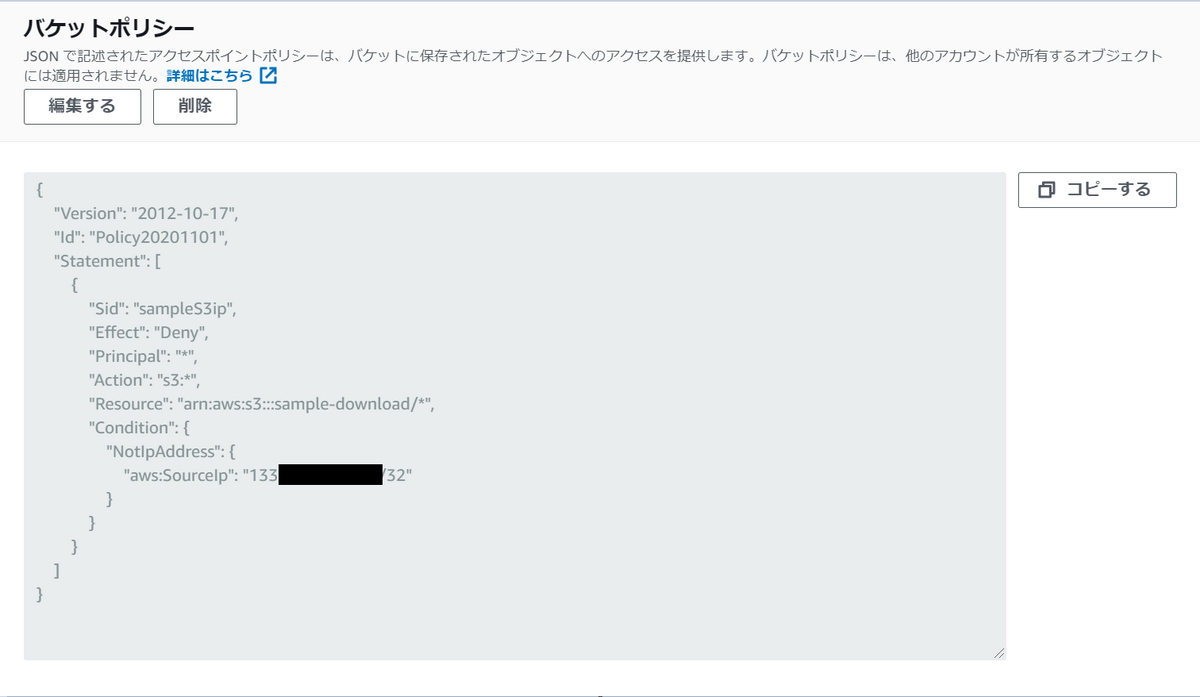Click the "Resource" arn:aws:s3 line
The image size is (1200, 697).
pos(263,404)
